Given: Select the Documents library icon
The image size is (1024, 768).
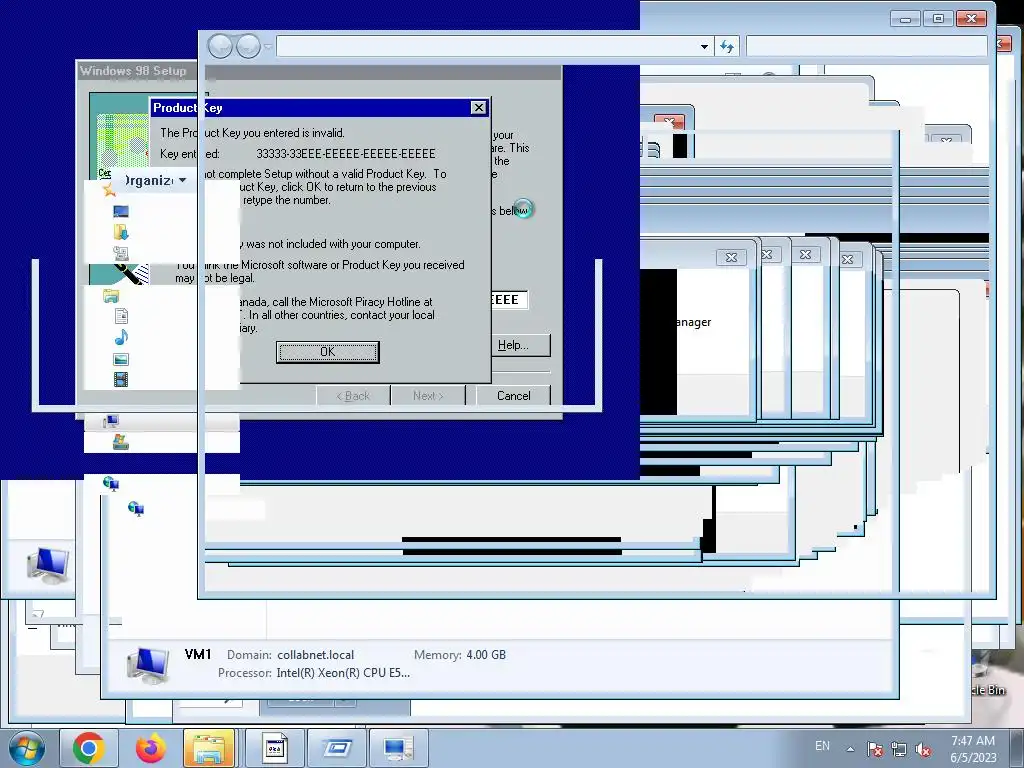Looking at the screenshot, I should point(121,317).
